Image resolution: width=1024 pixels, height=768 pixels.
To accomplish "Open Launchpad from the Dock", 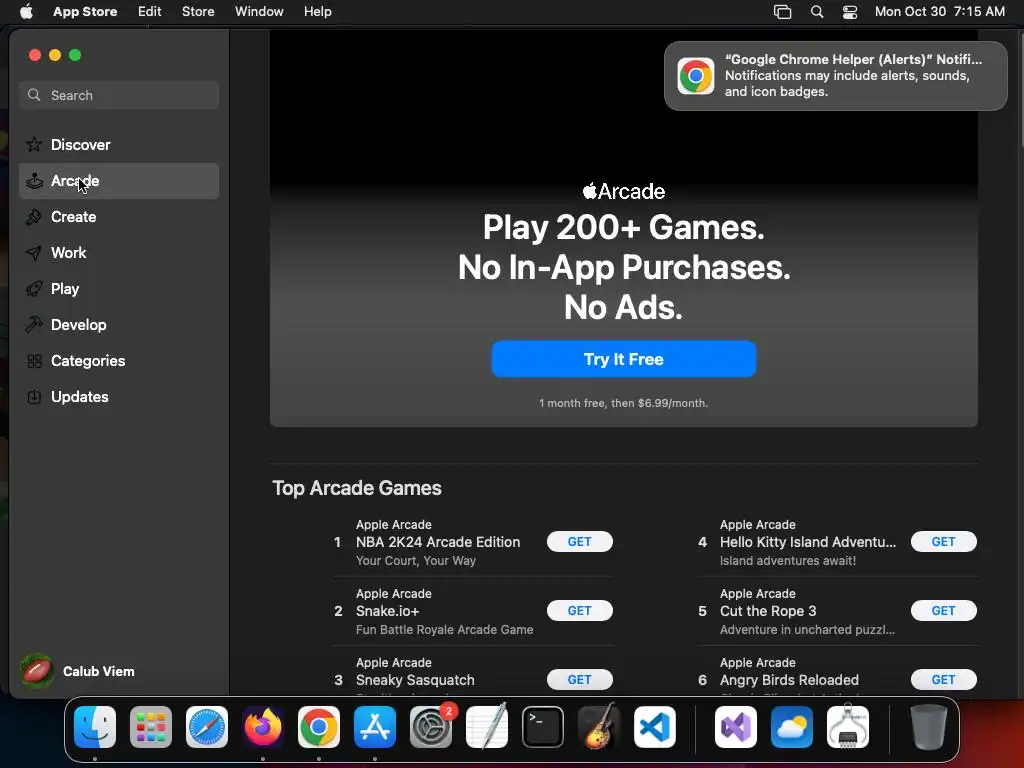I will pyautogui.click(x=151, y=727).
